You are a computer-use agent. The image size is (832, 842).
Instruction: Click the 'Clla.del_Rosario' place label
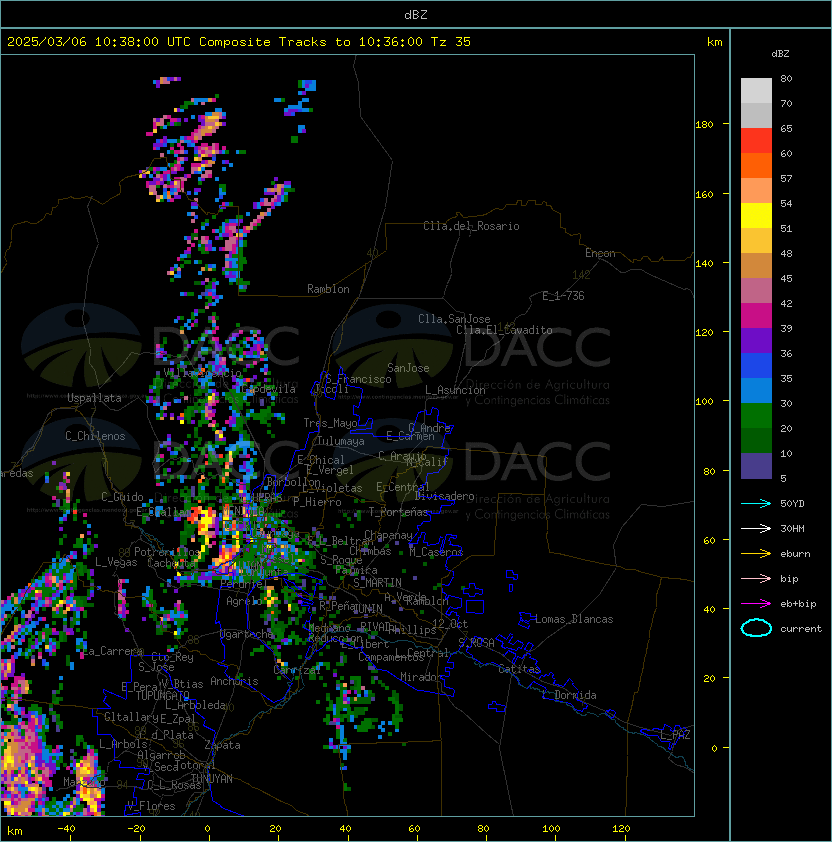[471, 226]
